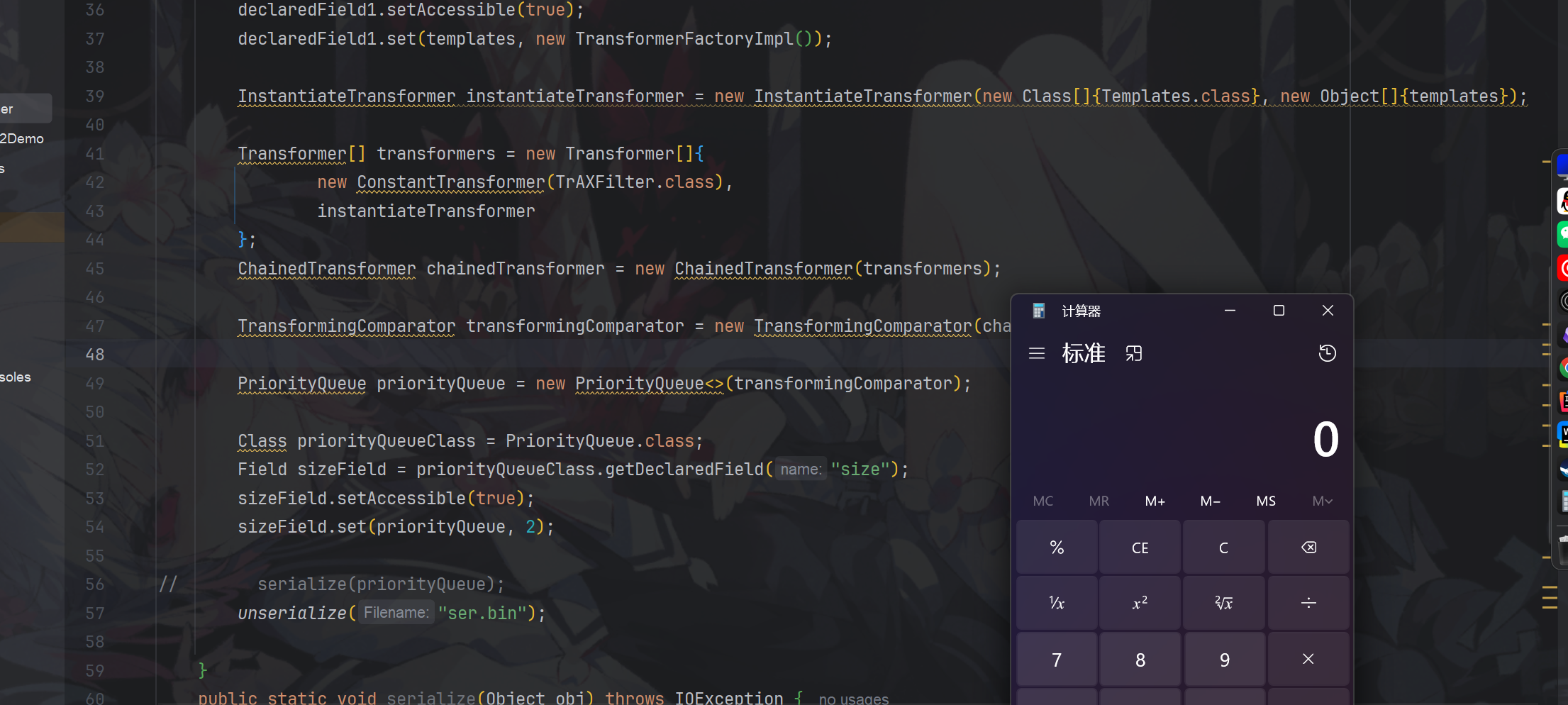Screen dimensions: 1568x705
Task: Open calculation history in Calculator
Action: (x=1327, y=352)
